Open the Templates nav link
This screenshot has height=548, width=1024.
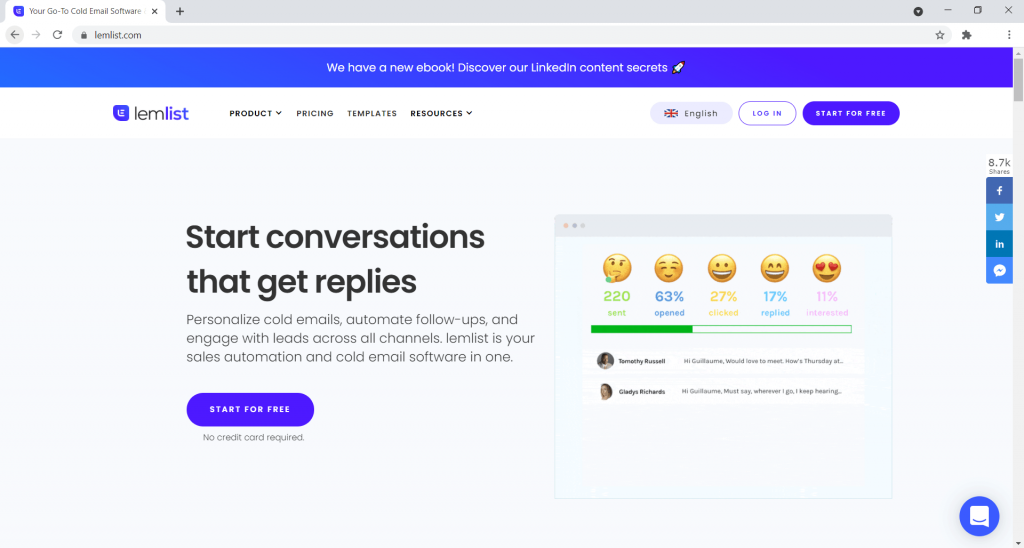click(x=372, y=114)
